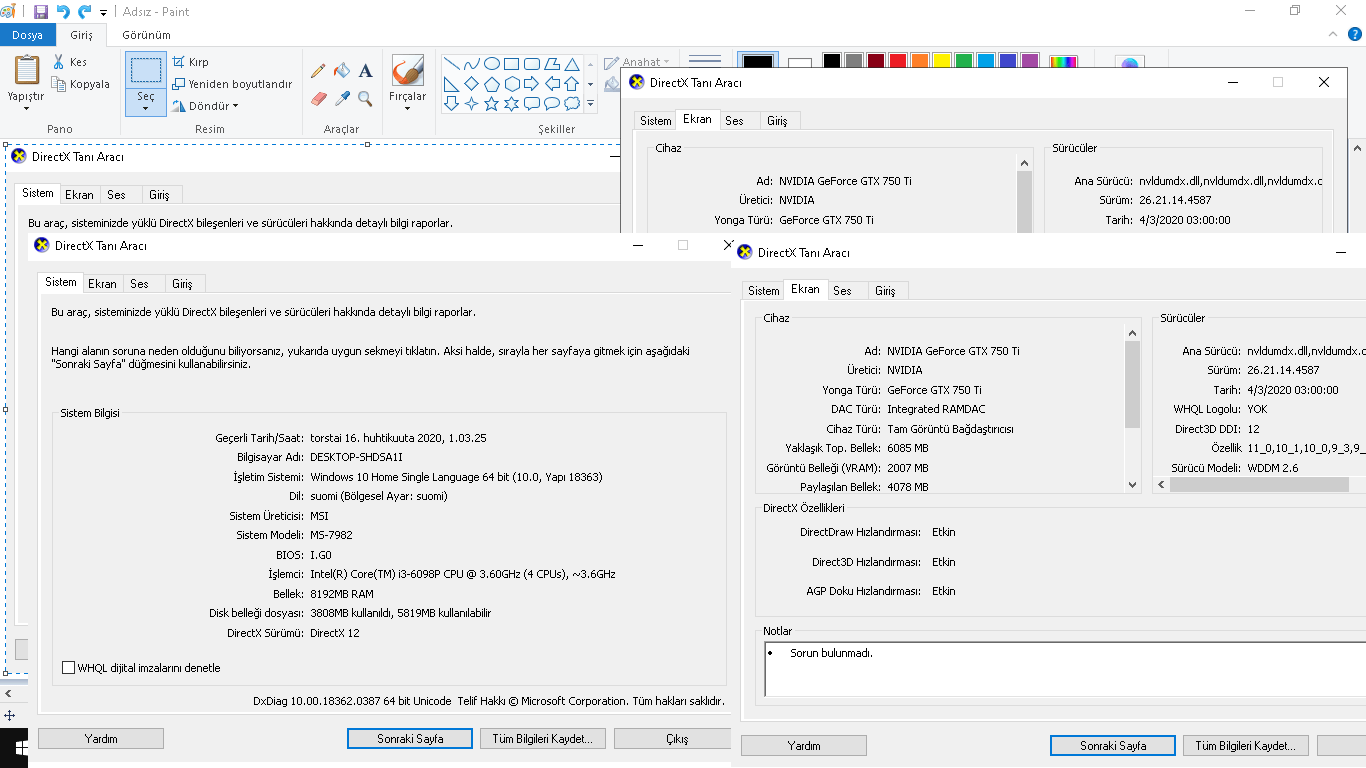Choose the Rounded rectangle shape

pyautogui.click(x=531, y=64)
